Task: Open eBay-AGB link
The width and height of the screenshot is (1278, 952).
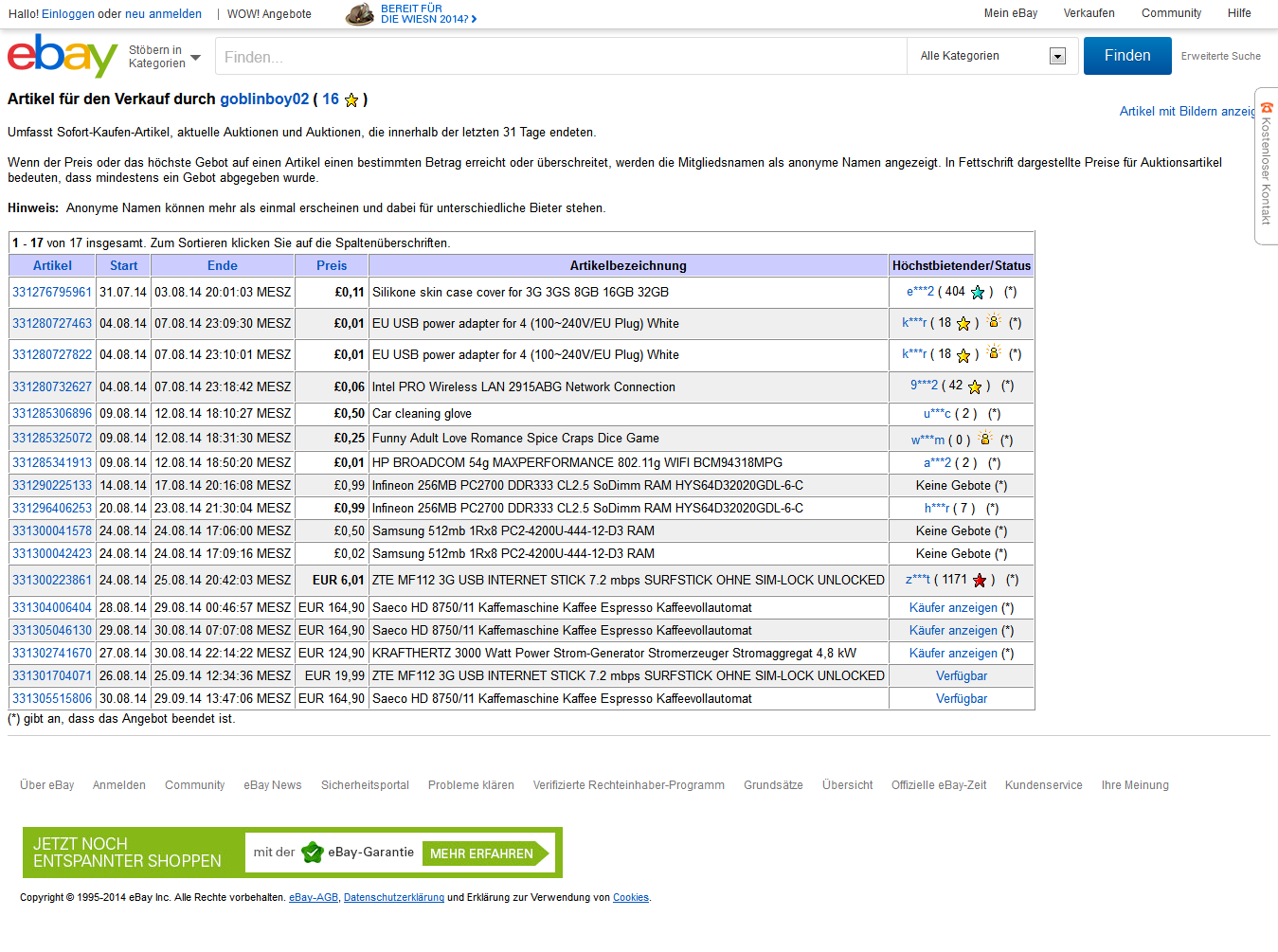Action: pos(314,898)
